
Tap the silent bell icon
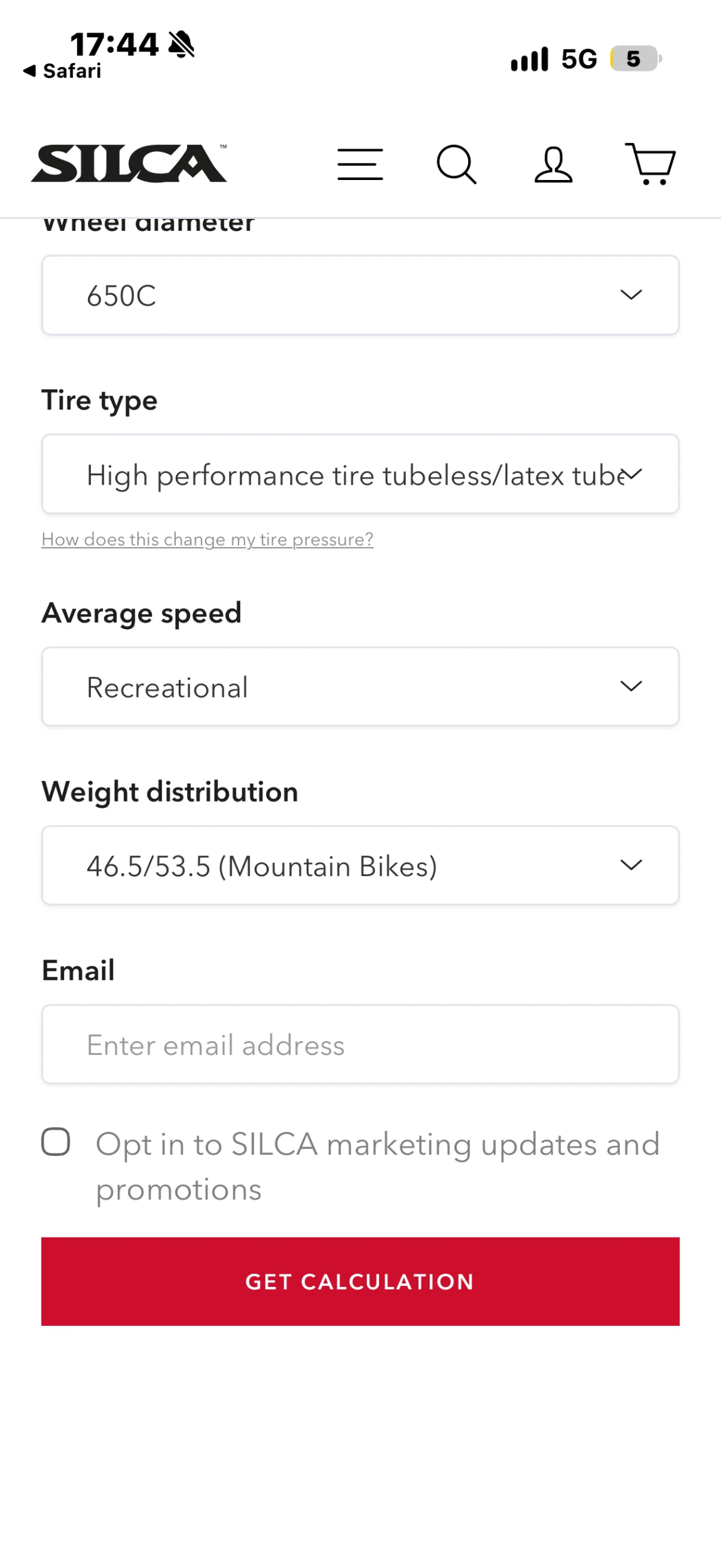click(182, 44)
